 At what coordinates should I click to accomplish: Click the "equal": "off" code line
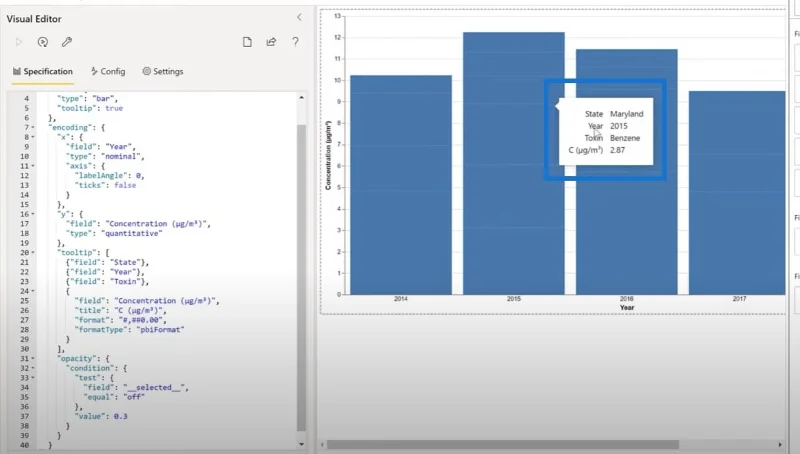click(114, 397)
